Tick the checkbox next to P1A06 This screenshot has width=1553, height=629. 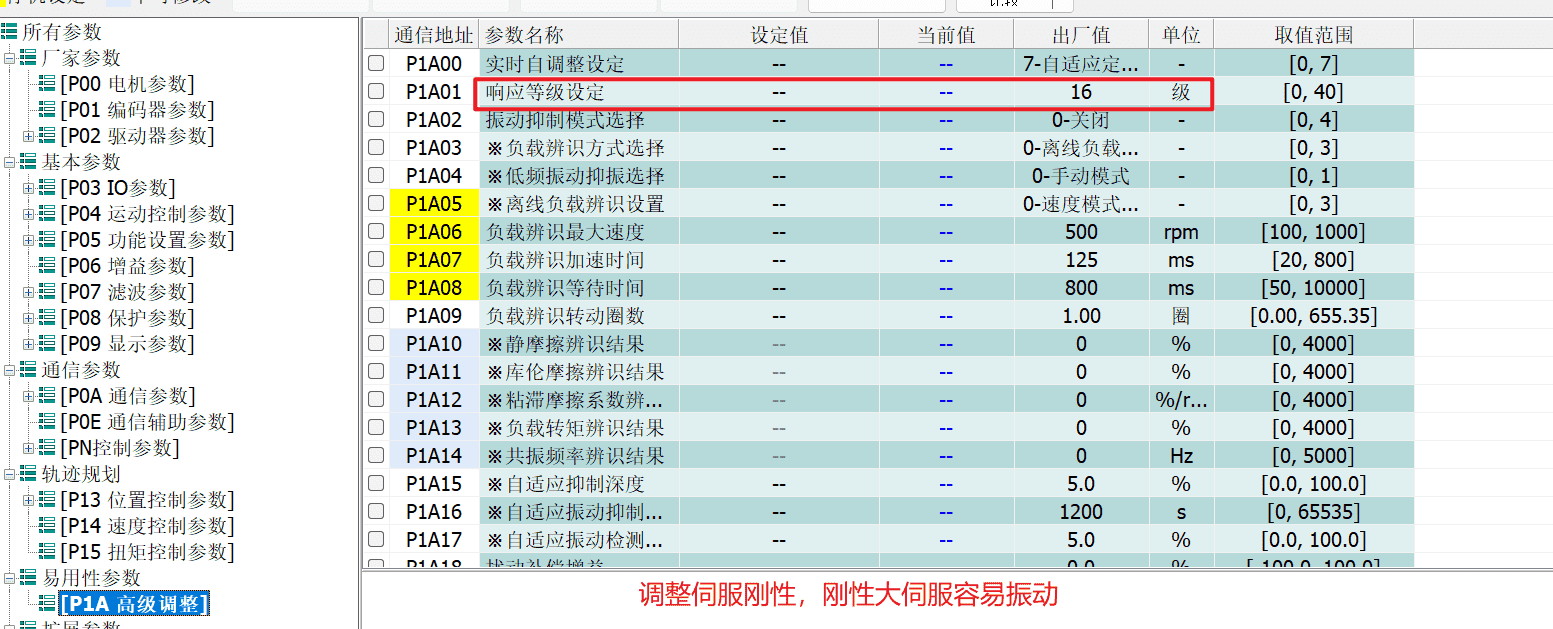tap(376, 231)
